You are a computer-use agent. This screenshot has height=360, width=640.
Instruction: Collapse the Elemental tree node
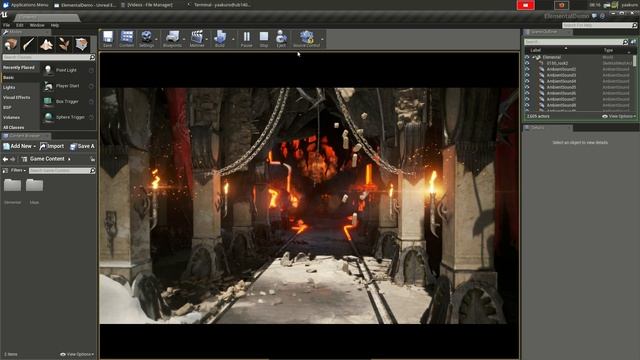point(534,57)
